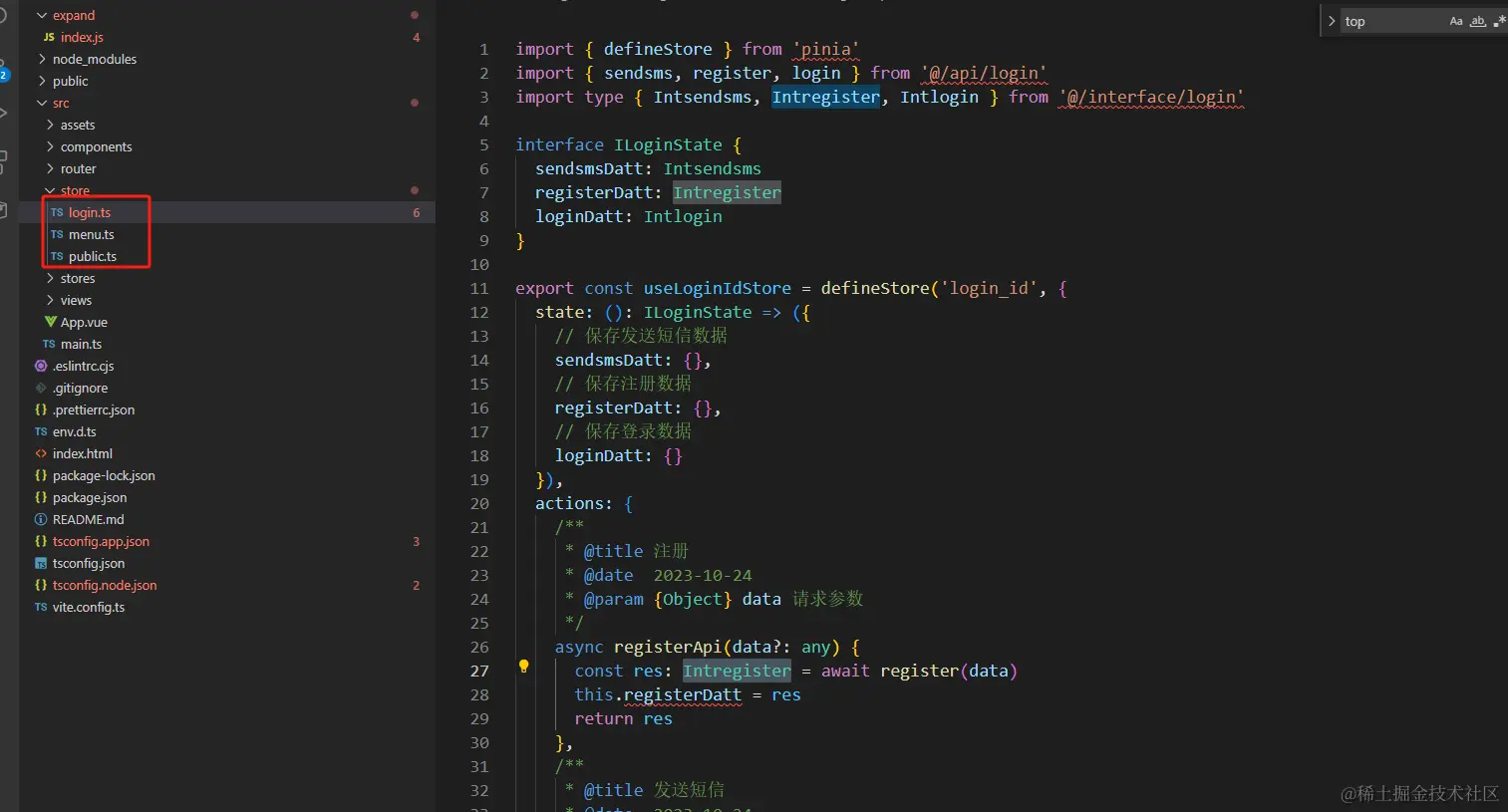
Task: Expand the views folder
Action: [x=50, y=300]
